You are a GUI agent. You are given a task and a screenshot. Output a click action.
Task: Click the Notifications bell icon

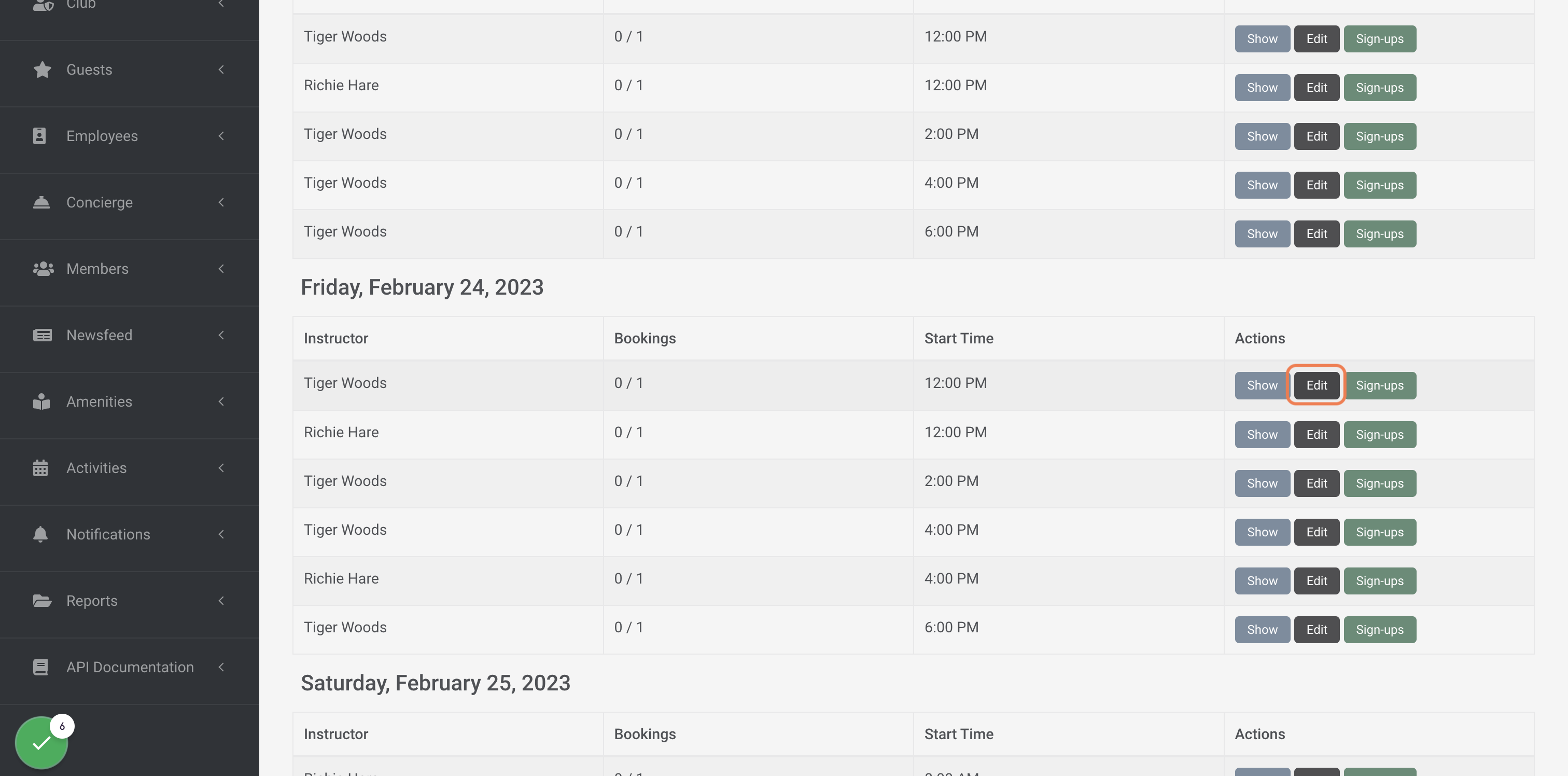pyautogui.click(x=40, y=534)
